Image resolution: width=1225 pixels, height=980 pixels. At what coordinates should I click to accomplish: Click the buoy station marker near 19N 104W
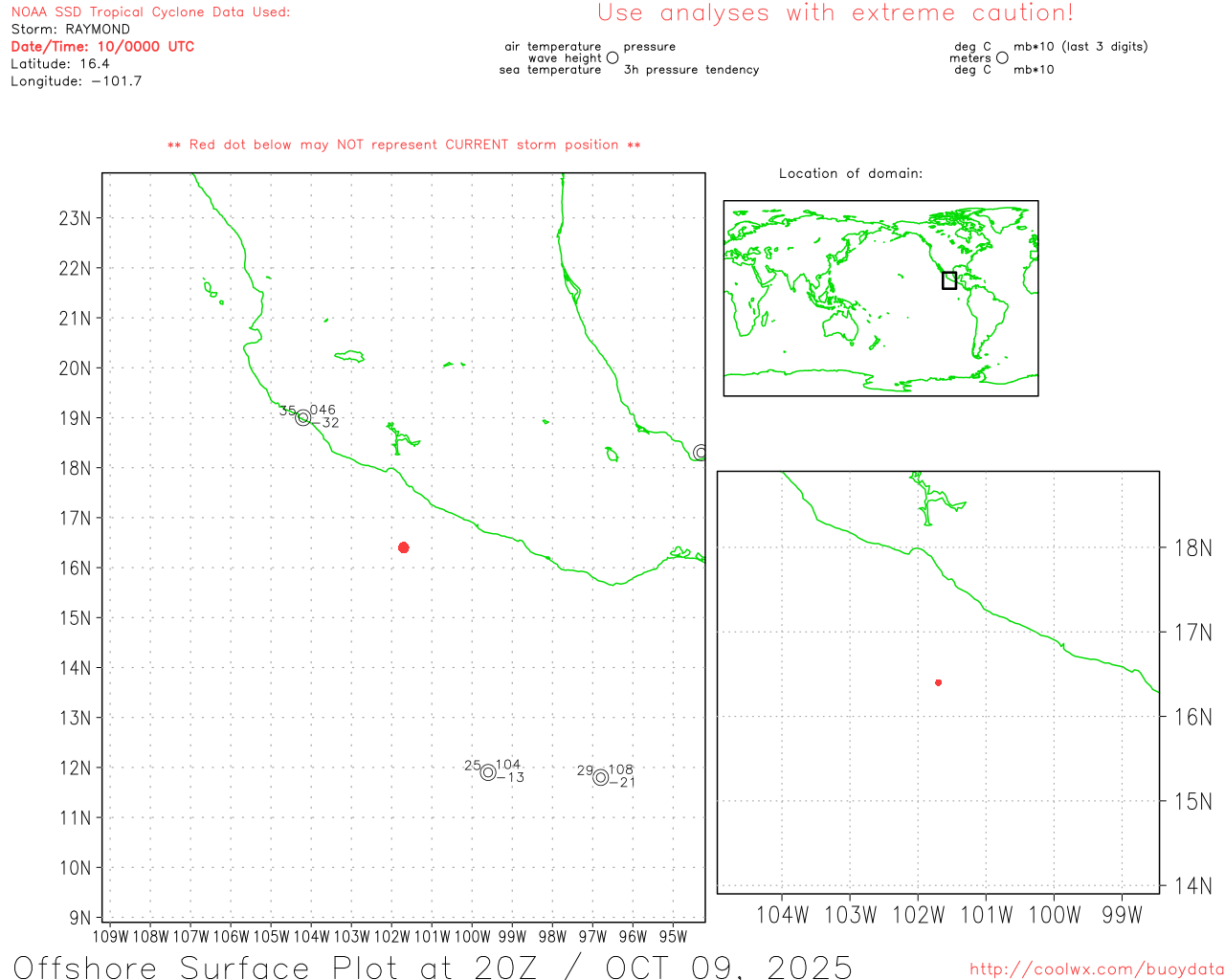303,418
